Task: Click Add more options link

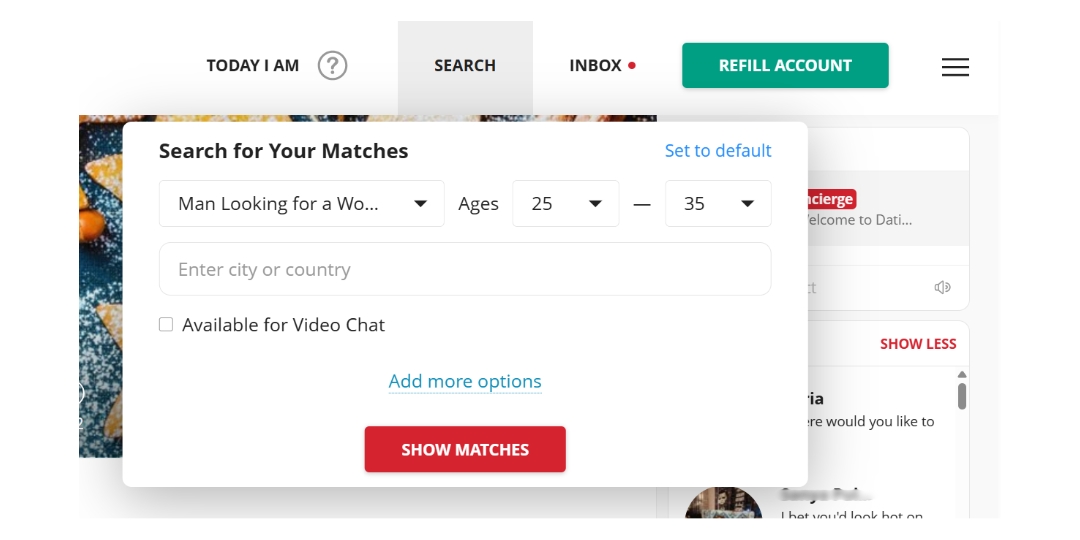Action: tap(465, 381)
